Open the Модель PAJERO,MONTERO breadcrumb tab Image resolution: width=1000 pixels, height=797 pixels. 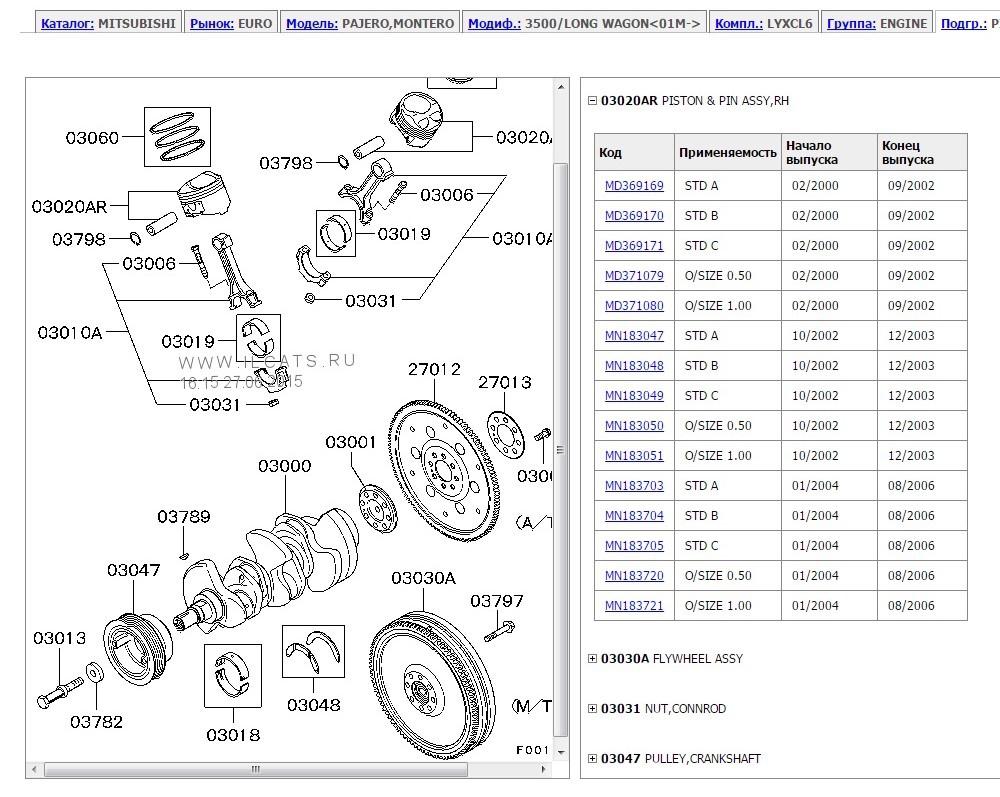click(x=311, y=23)
